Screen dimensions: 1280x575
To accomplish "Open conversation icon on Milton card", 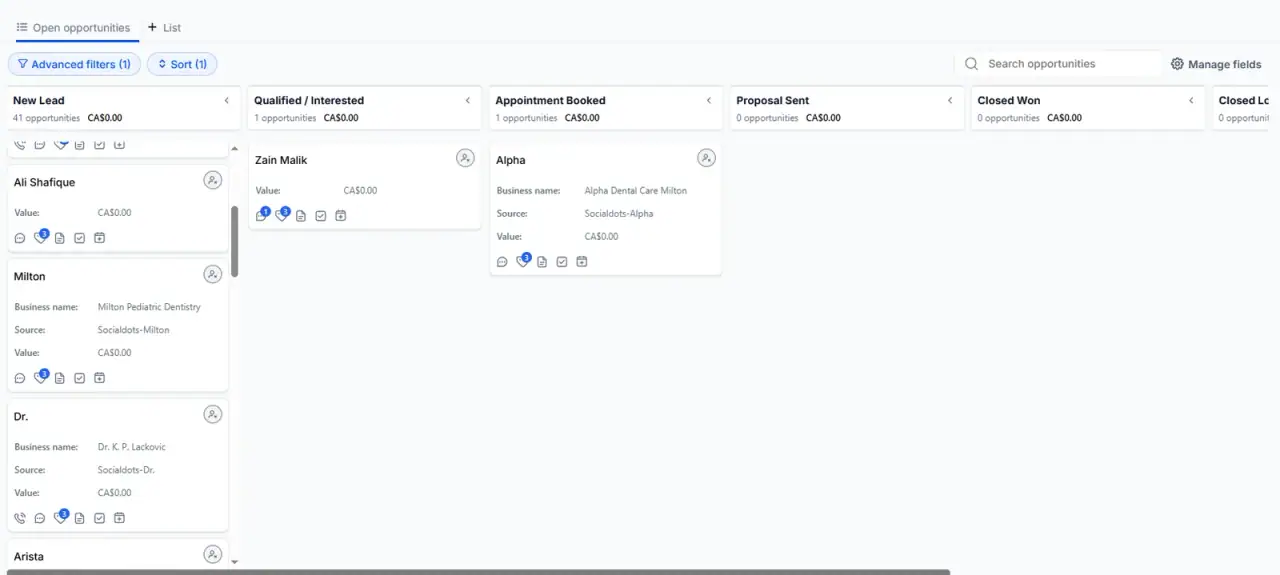I will point(20,378).
